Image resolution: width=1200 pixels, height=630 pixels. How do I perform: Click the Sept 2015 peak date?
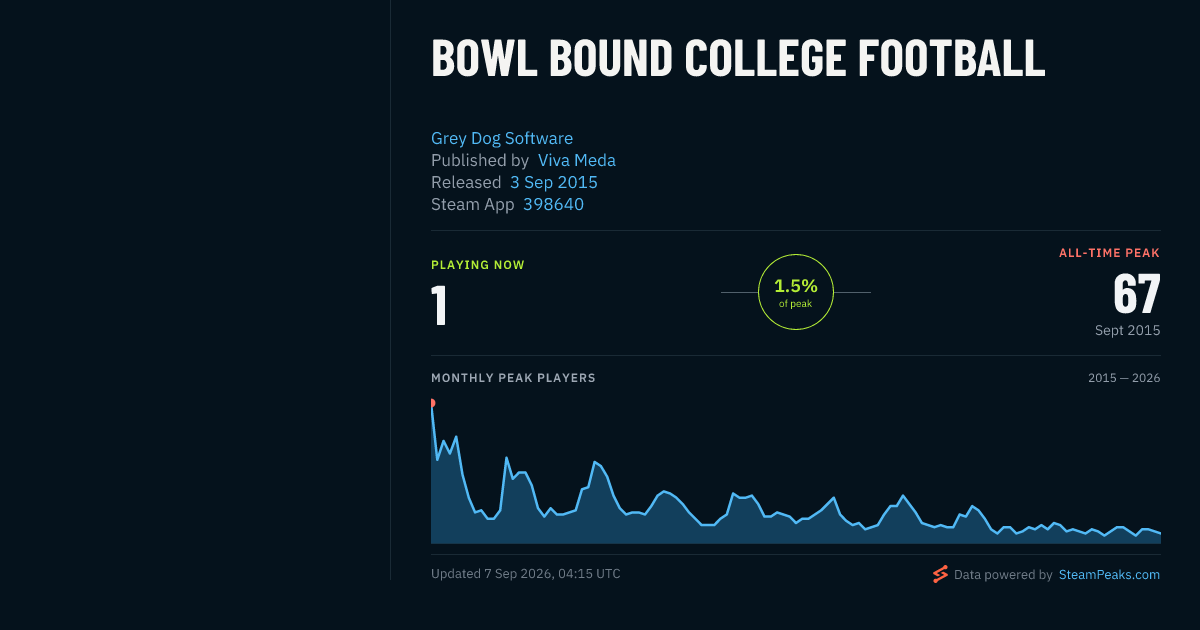[x=1128, y=330]
